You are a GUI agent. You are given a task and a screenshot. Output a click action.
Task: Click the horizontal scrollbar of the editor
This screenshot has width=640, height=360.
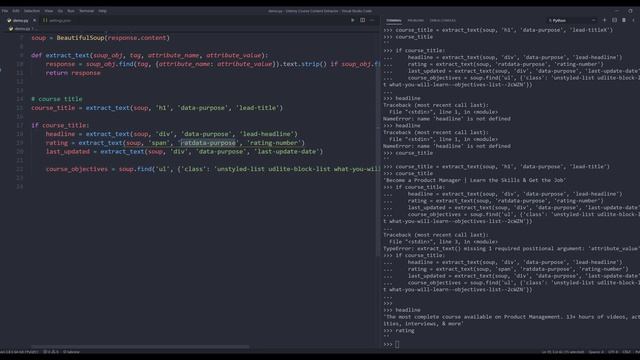pyautogui.click(x=140, y=347)
